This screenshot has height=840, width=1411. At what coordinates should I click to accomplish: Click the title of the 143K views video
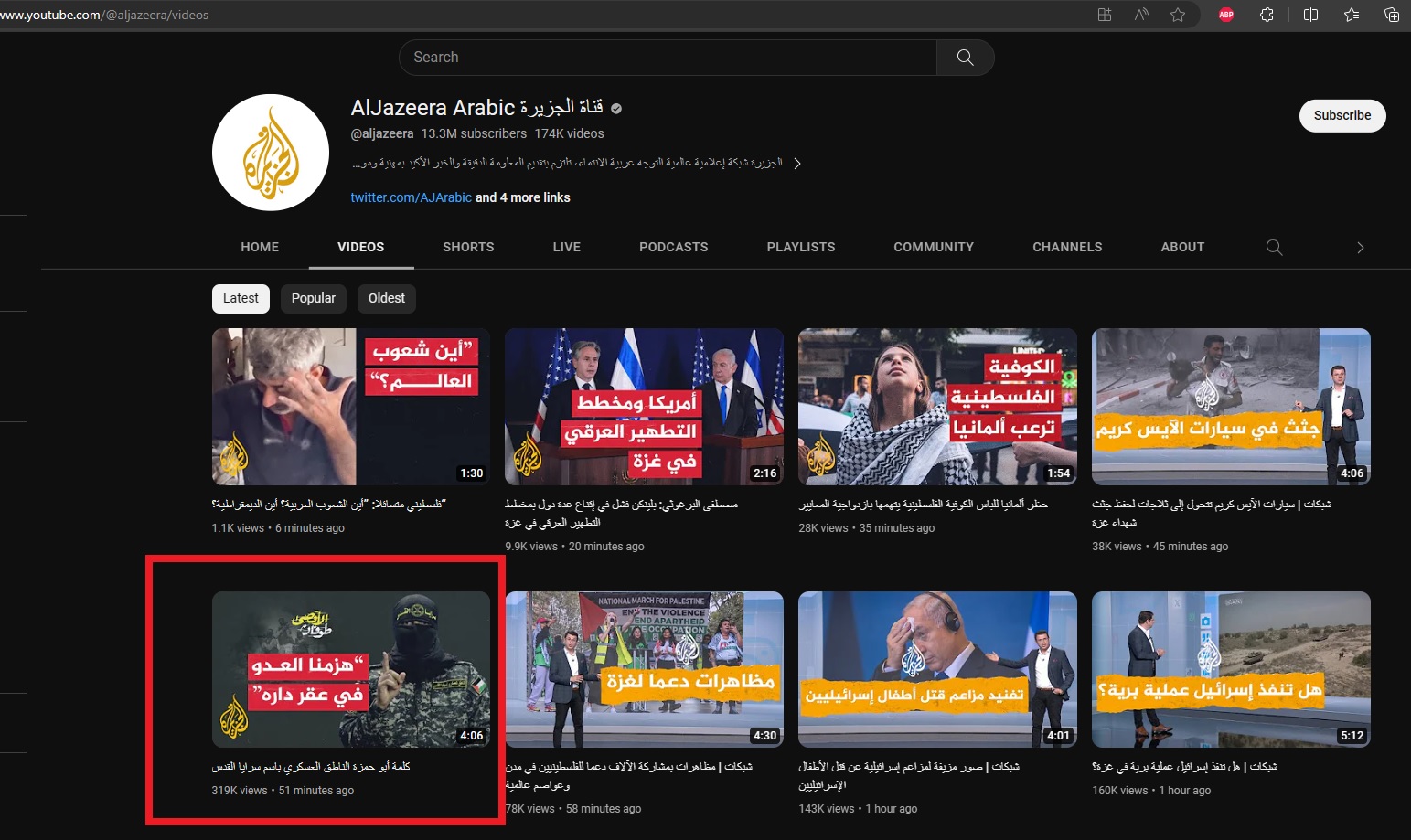(x=909, y=776)
